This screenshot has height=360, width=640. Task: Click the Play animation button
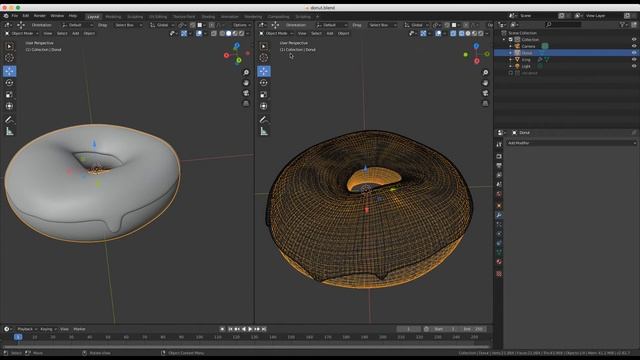[250, 329]
